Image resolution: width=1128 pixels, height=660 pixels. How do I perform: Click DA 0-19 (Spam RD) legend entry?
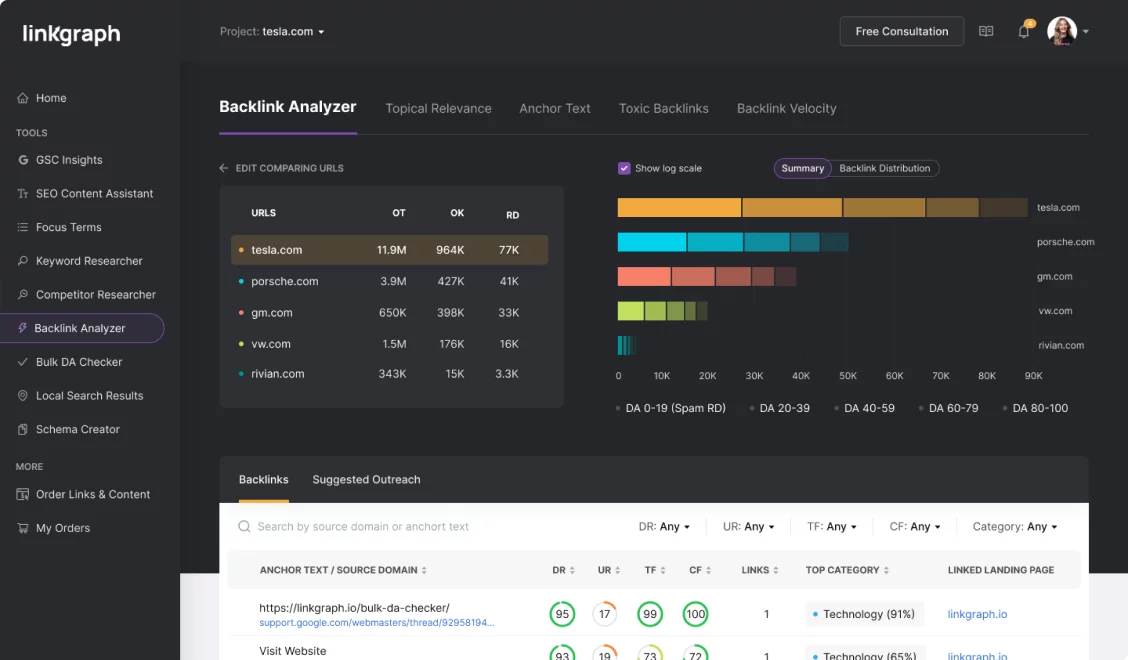coord(670,408)
